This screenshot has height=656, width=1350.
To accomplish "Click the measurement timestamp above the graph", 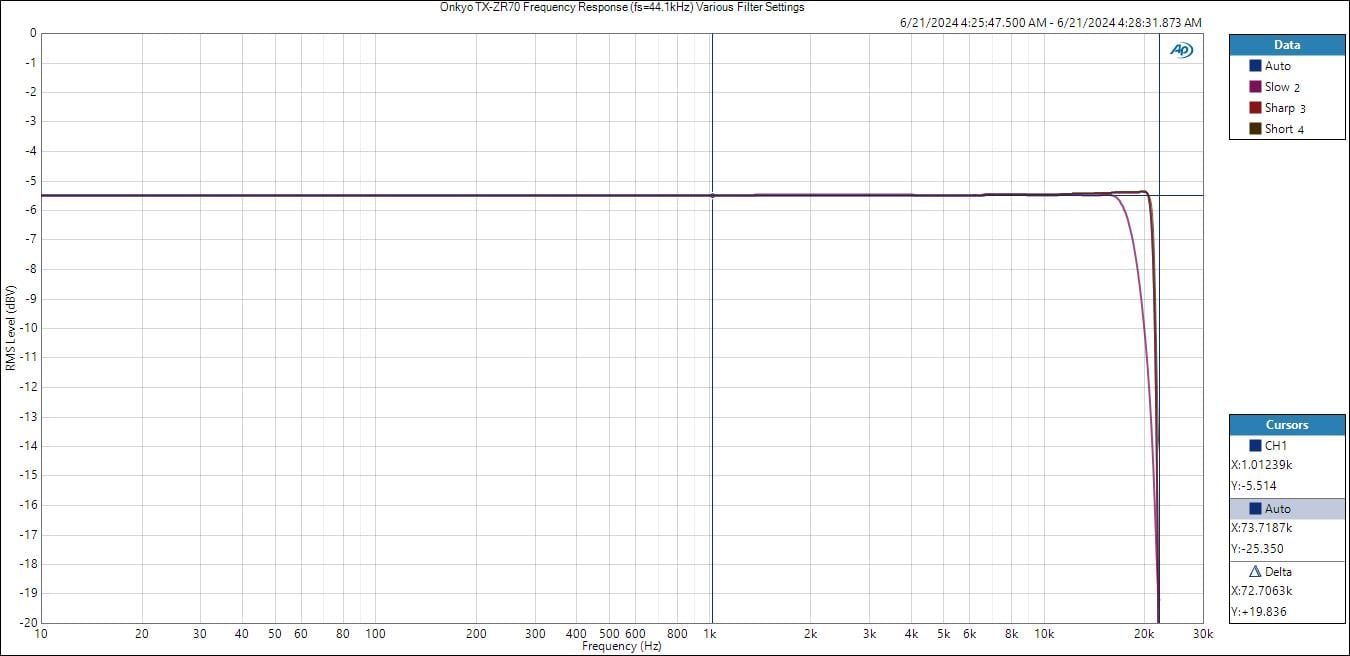I will (x=1050, y=23).
